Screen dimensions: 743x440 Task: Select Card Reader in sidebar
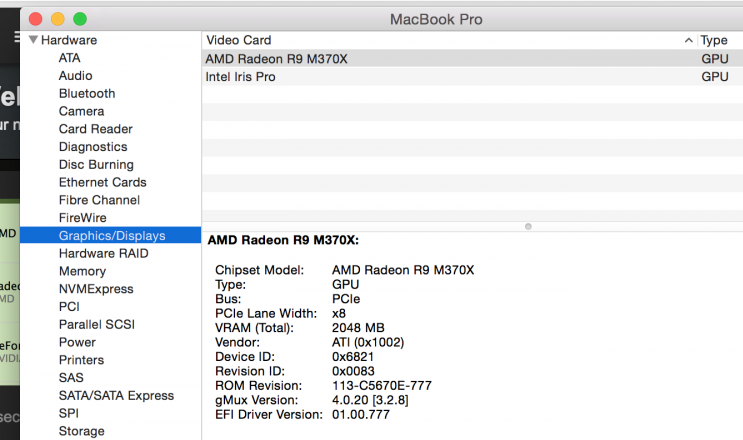coord(96,129)
